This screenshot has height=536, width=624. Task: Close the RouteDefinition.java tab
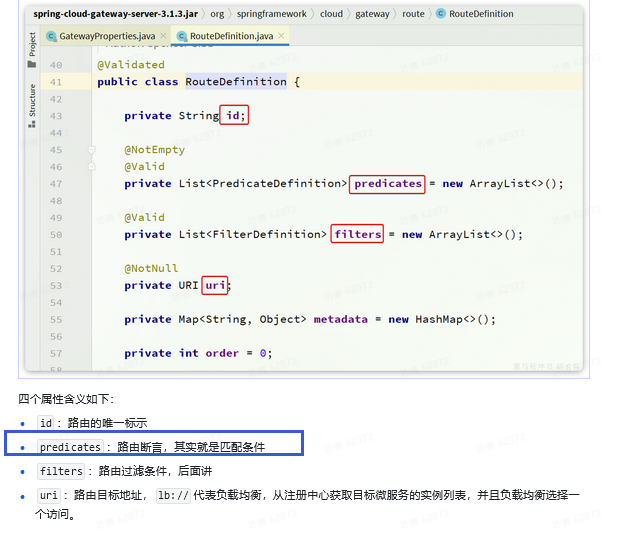281,36
